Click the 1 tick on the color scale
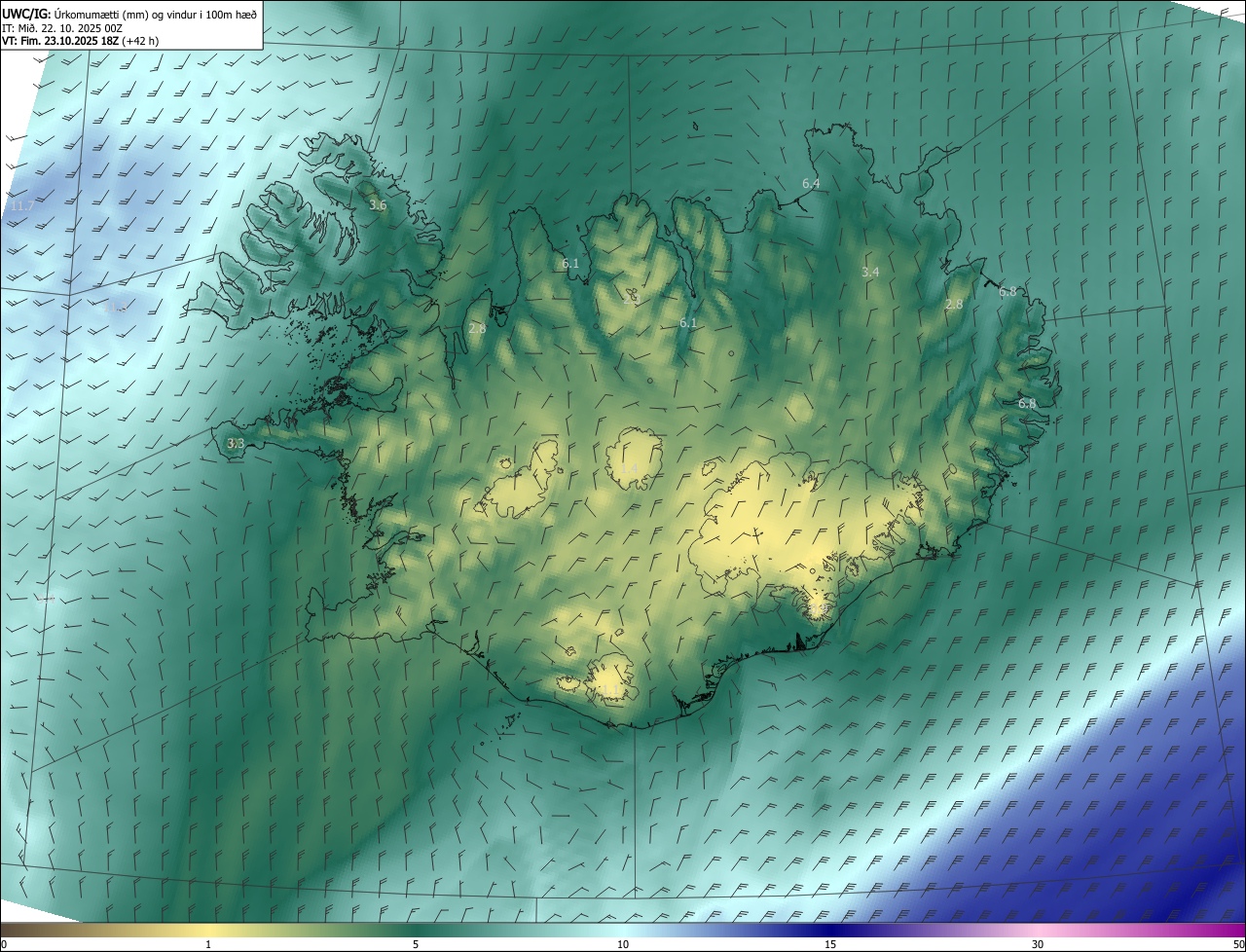Screen dimensions: 1246x952 coord(208,944)
